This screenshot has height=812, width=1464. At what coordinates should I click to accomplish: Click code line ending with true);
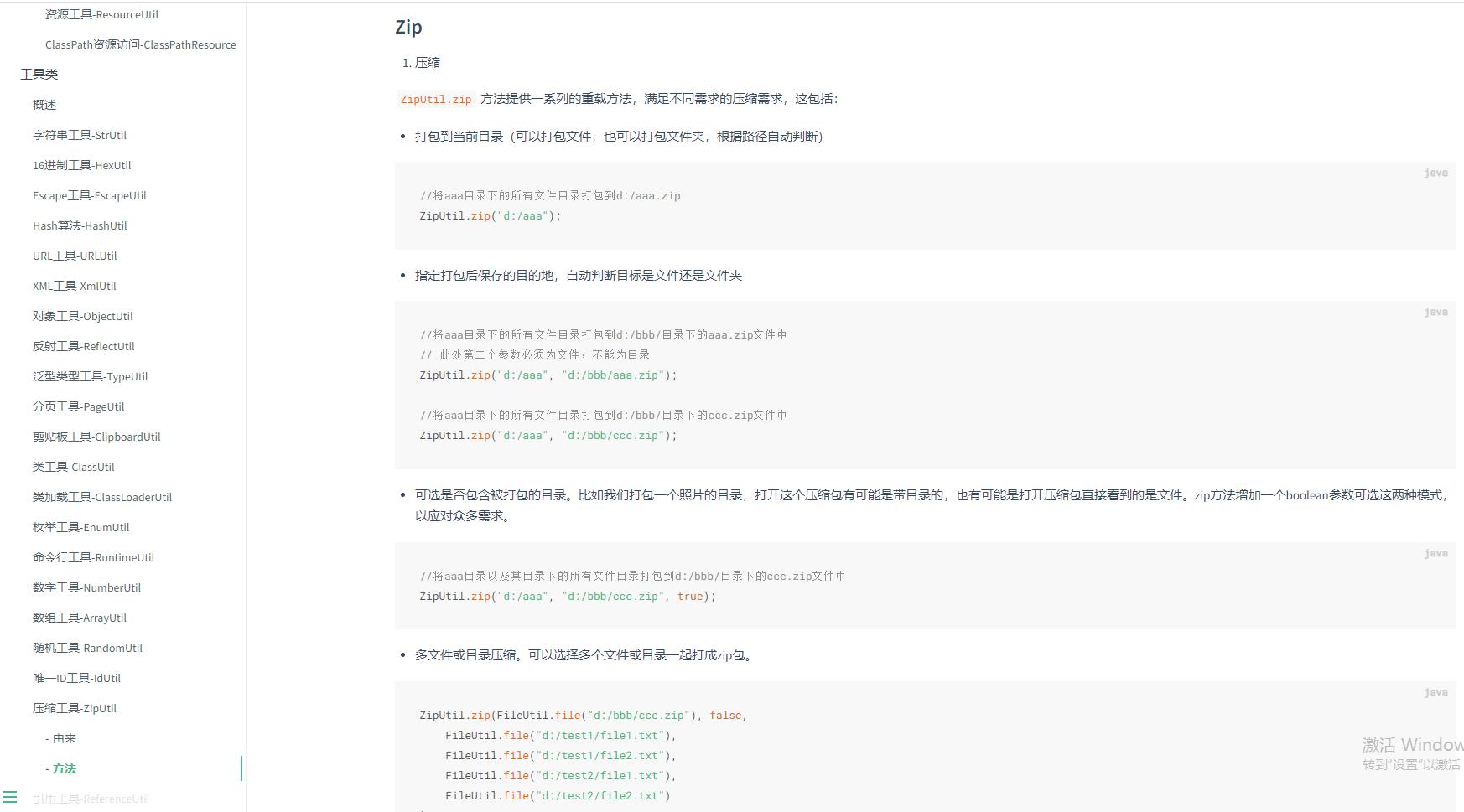[x=568, y=597]
